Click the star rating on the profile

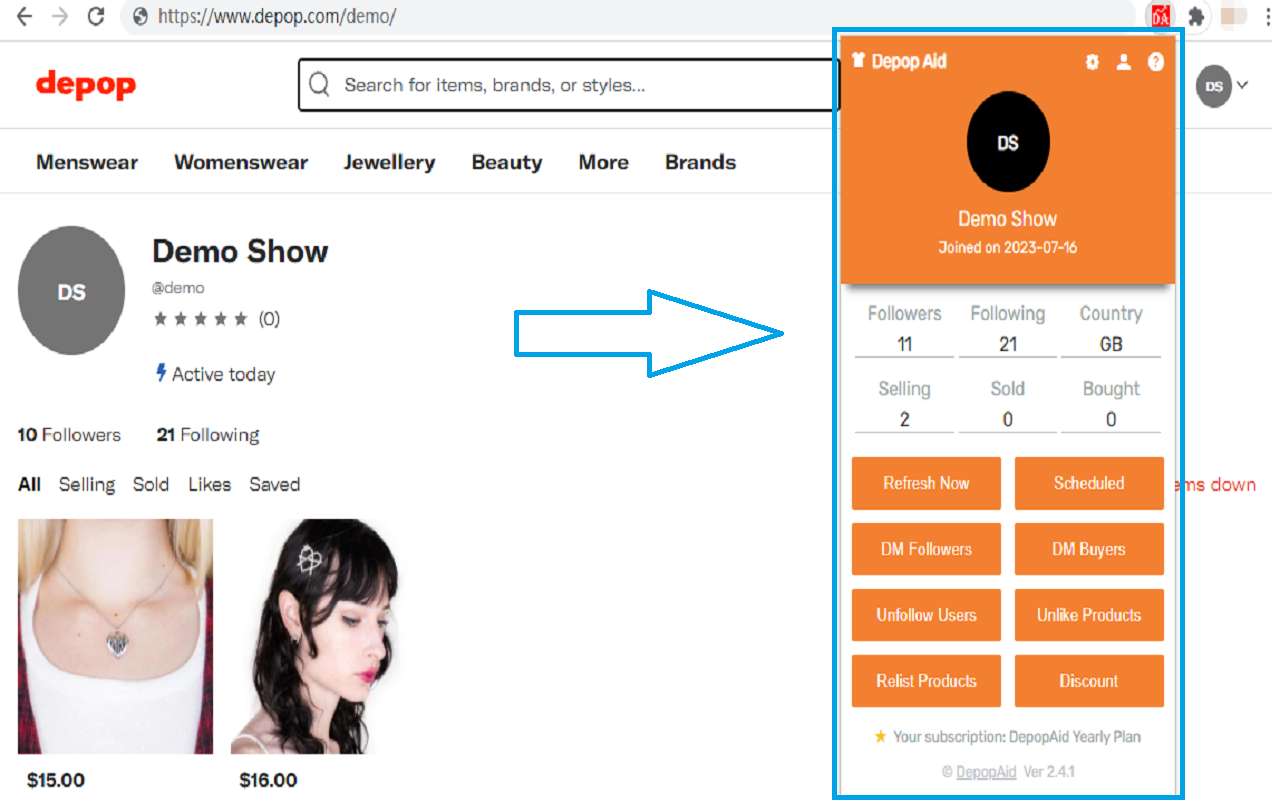click(x=200, y=320)
